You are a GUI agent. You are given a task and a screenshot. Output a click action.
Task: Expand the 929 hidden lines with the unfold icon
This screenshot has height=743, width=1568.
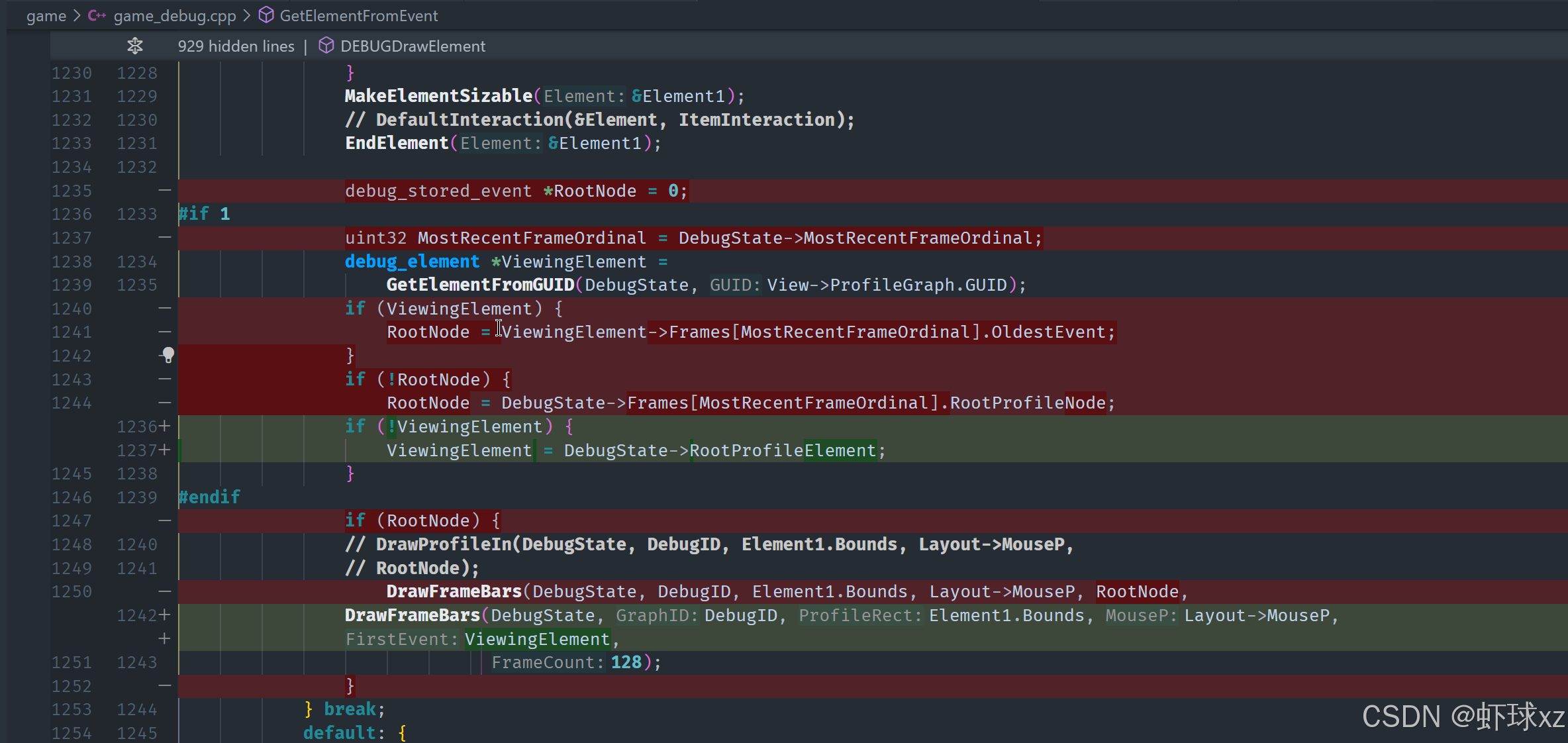[x=135, y=46]
